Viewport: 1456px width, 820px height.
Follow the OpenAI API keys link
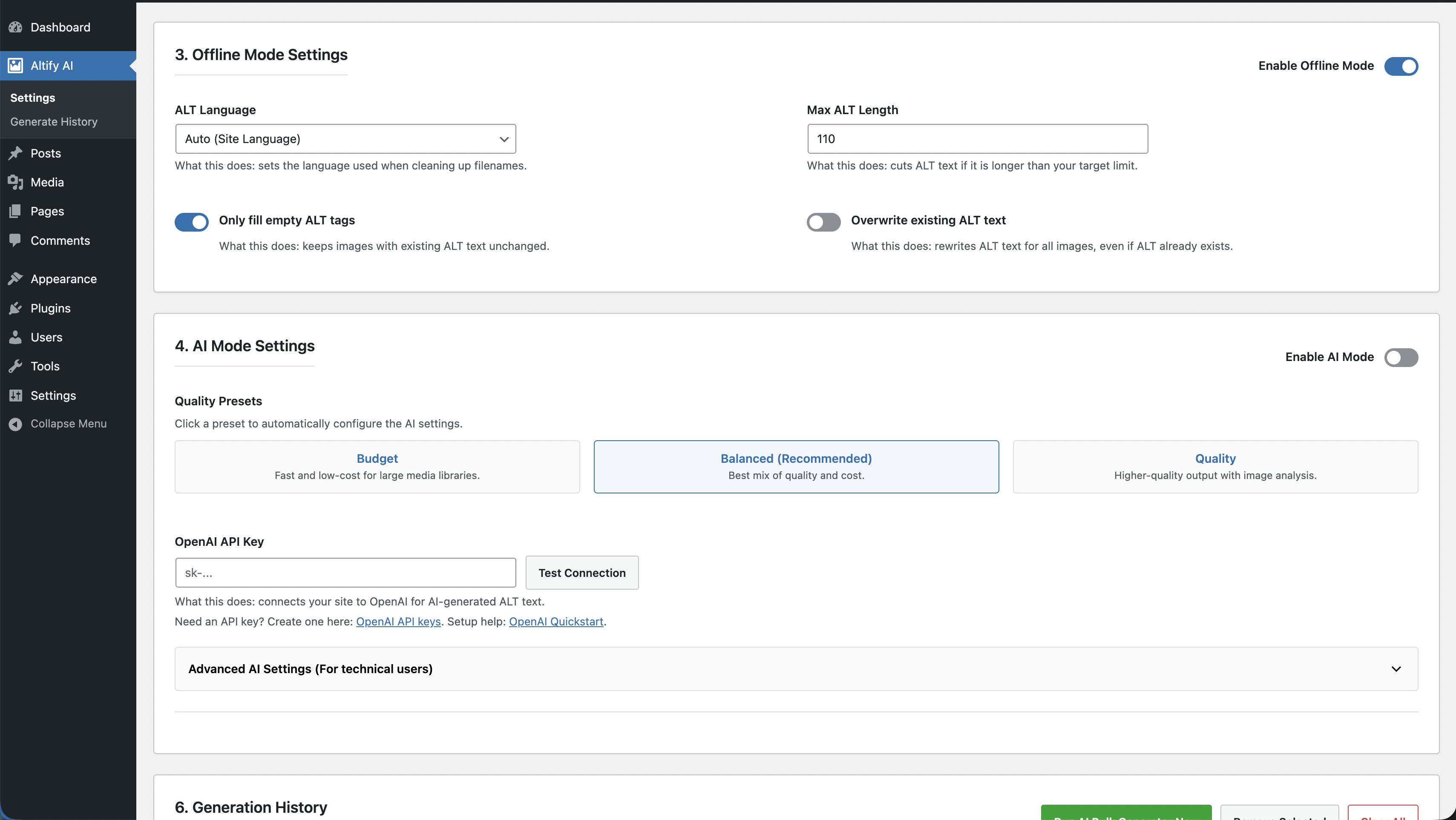(398, 621)
